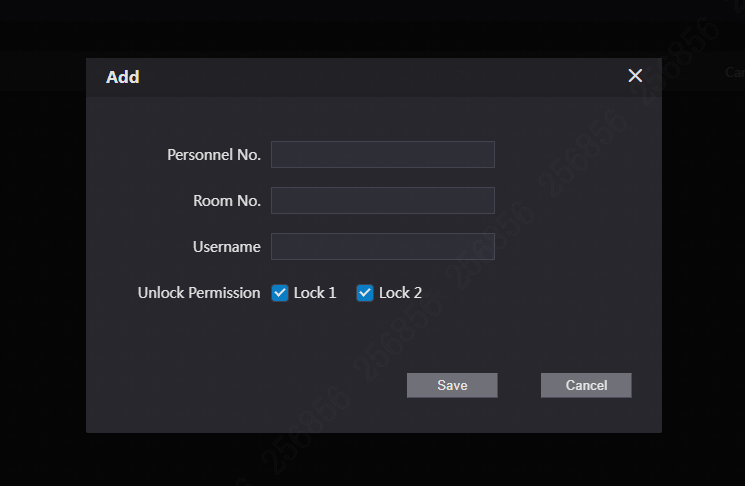Click the "Unlock Permission" label

[199, 293]
